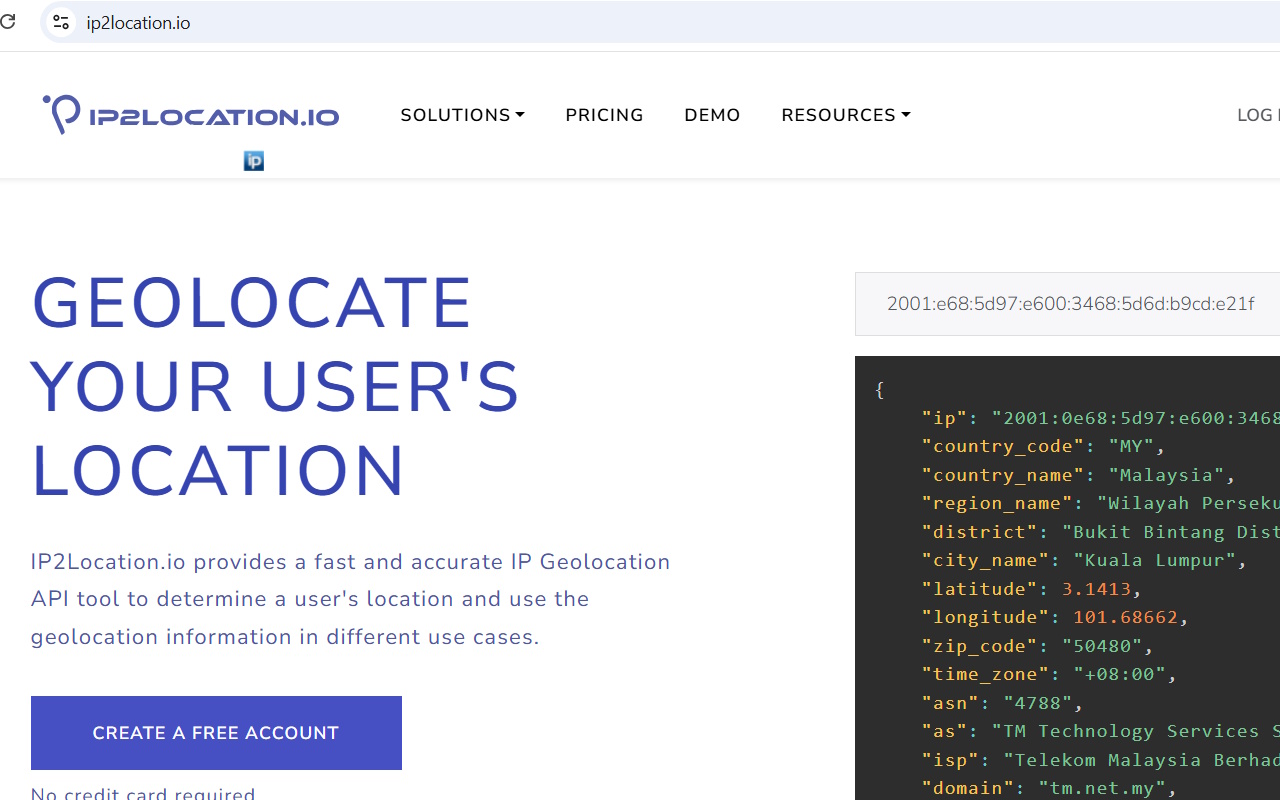Click the GEOLOCATE YOUR USER'S LOCATION heading
Viewport: 1280px width, 800px height.
275,387
